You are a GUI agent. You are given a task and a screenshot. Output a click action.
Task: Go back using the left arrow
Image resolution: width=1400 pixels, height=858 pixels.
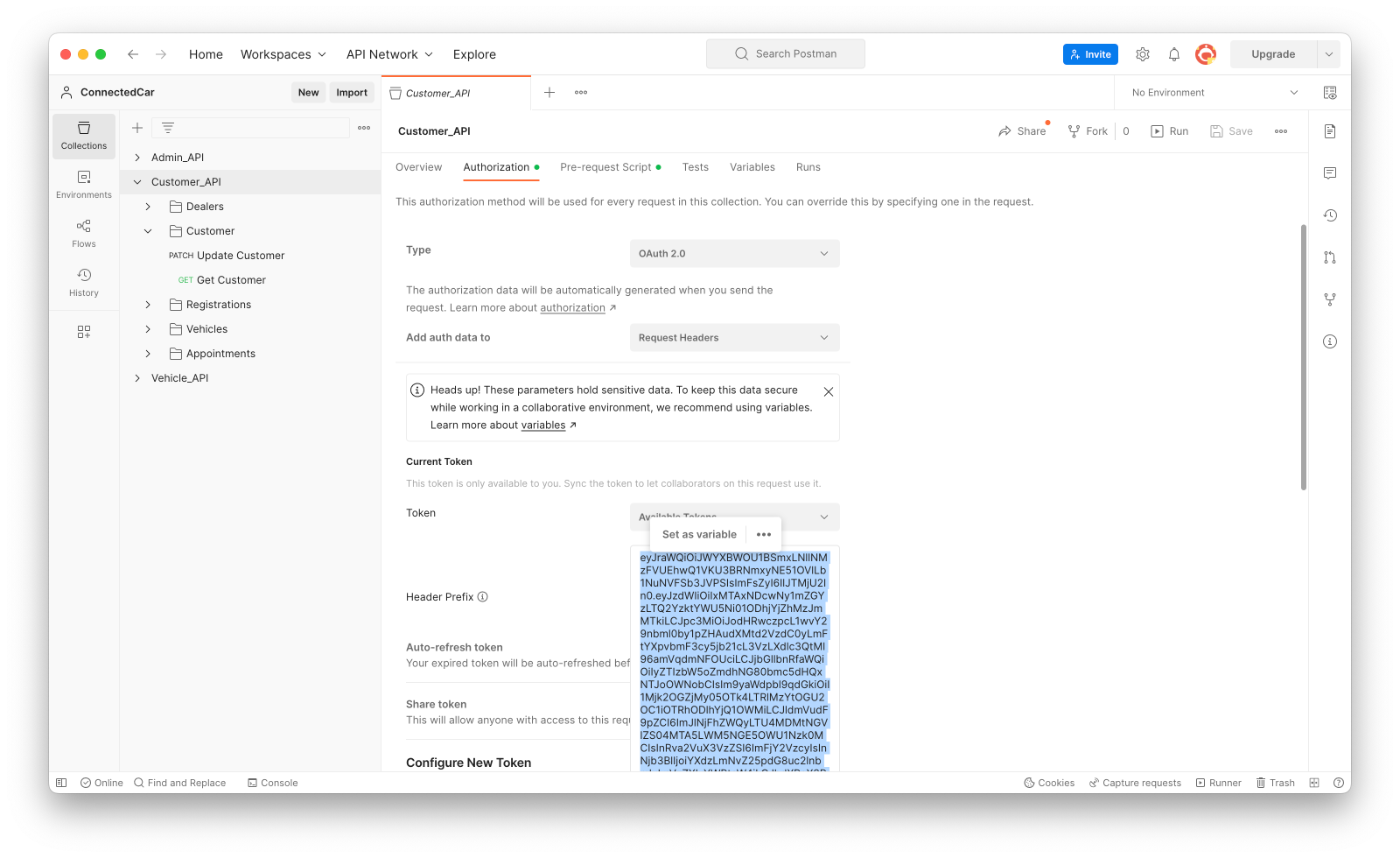click(133, 54)
